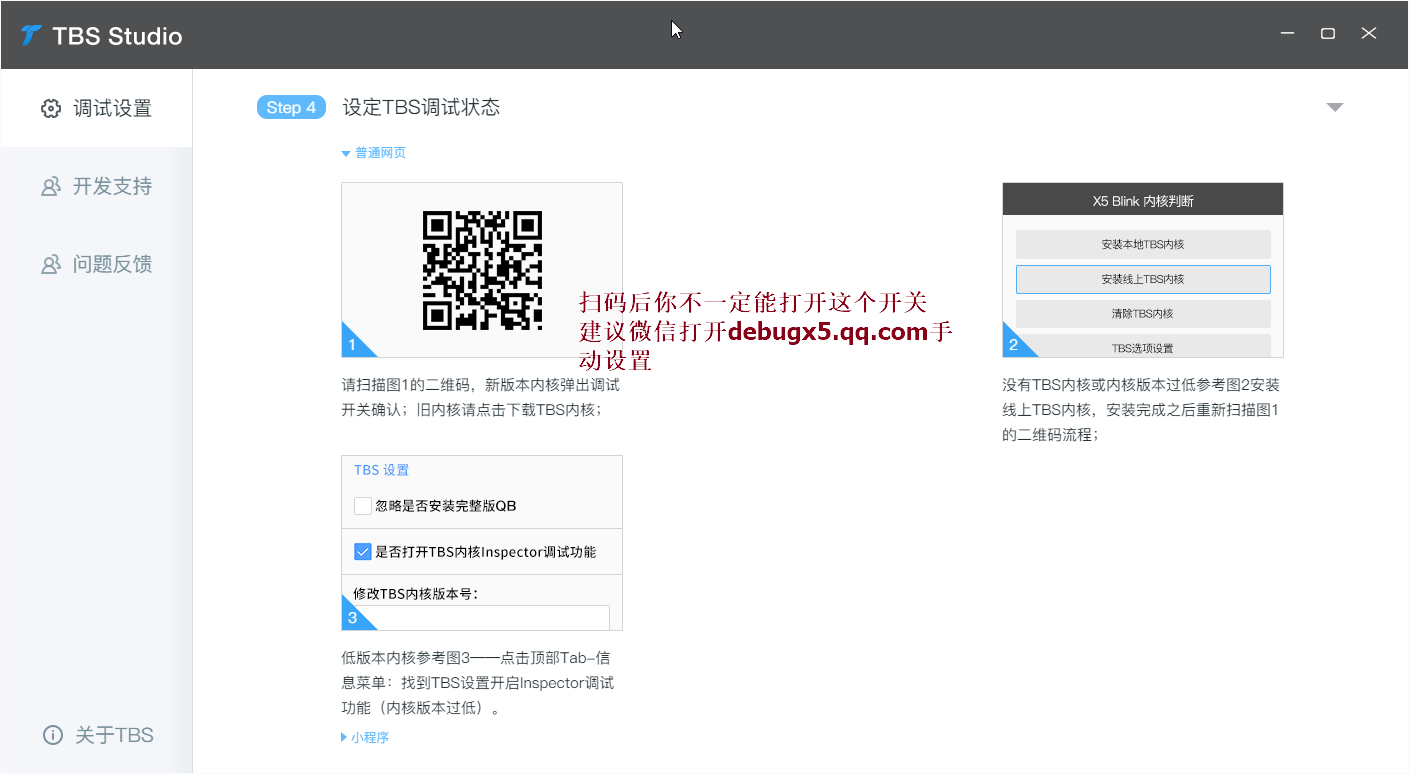Minimize the TBS Studio window
The height and width of the screenshot is (774, 1409).
[1287, 34]
